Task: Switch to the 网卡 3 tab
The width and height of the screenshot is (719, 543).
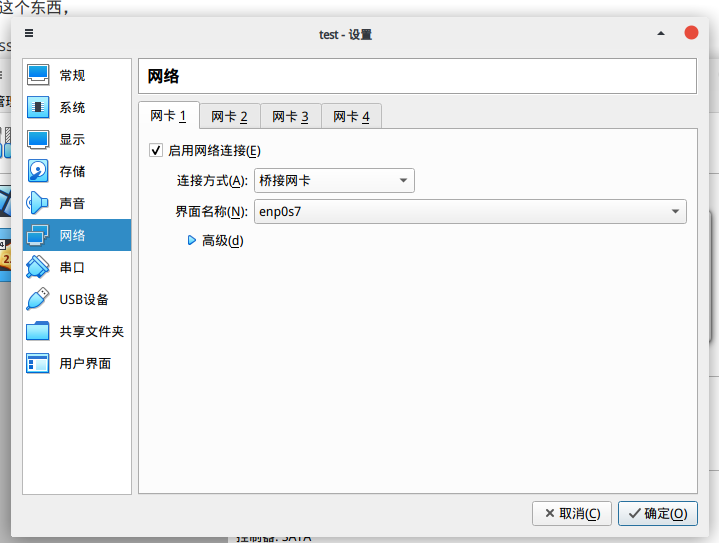Action: point(290,117)
